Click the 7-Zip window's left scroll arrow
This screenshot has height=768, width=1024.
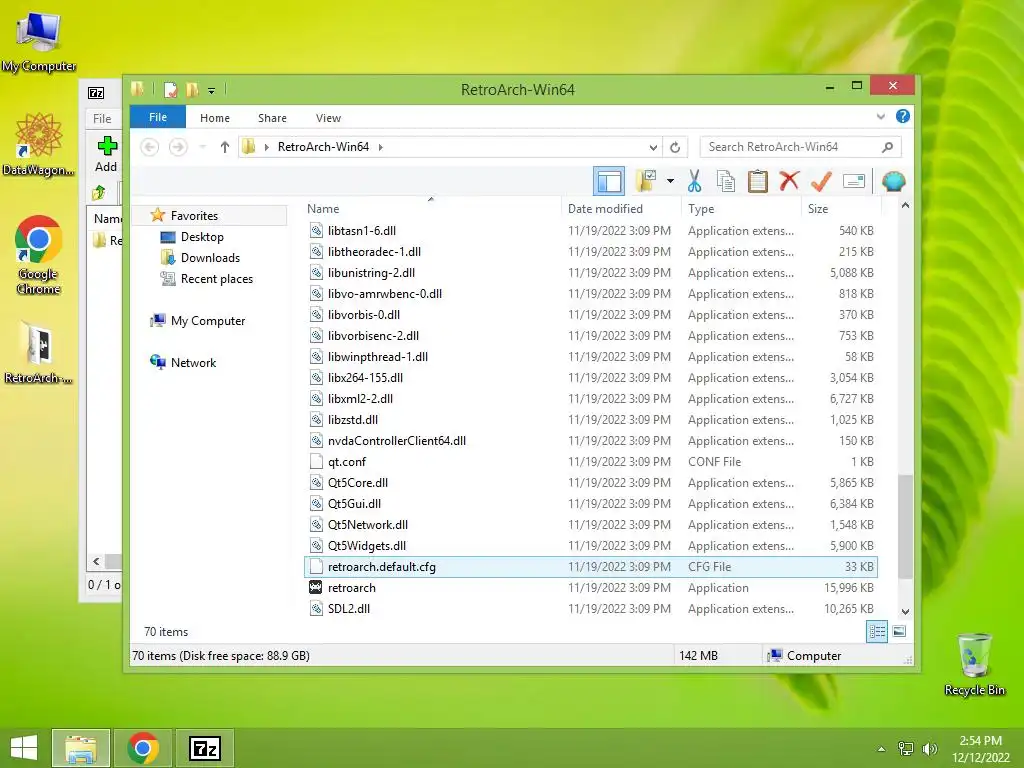tap(97, 562)
